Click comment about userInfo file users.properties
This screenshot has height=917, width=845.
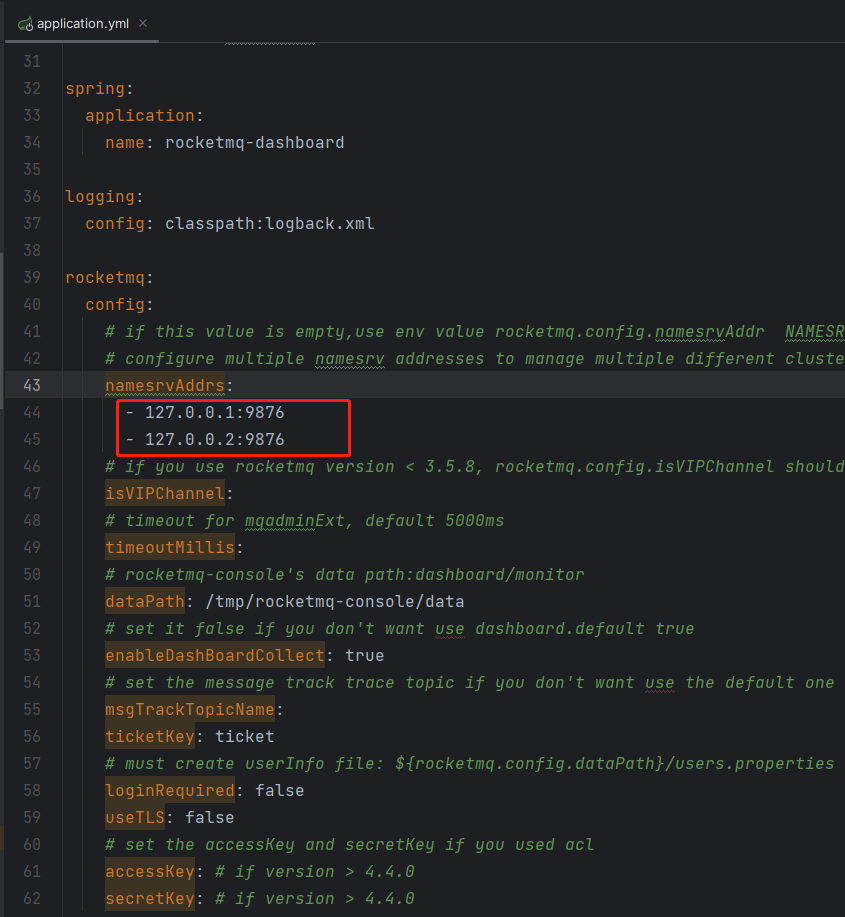(x=470, y=764)
